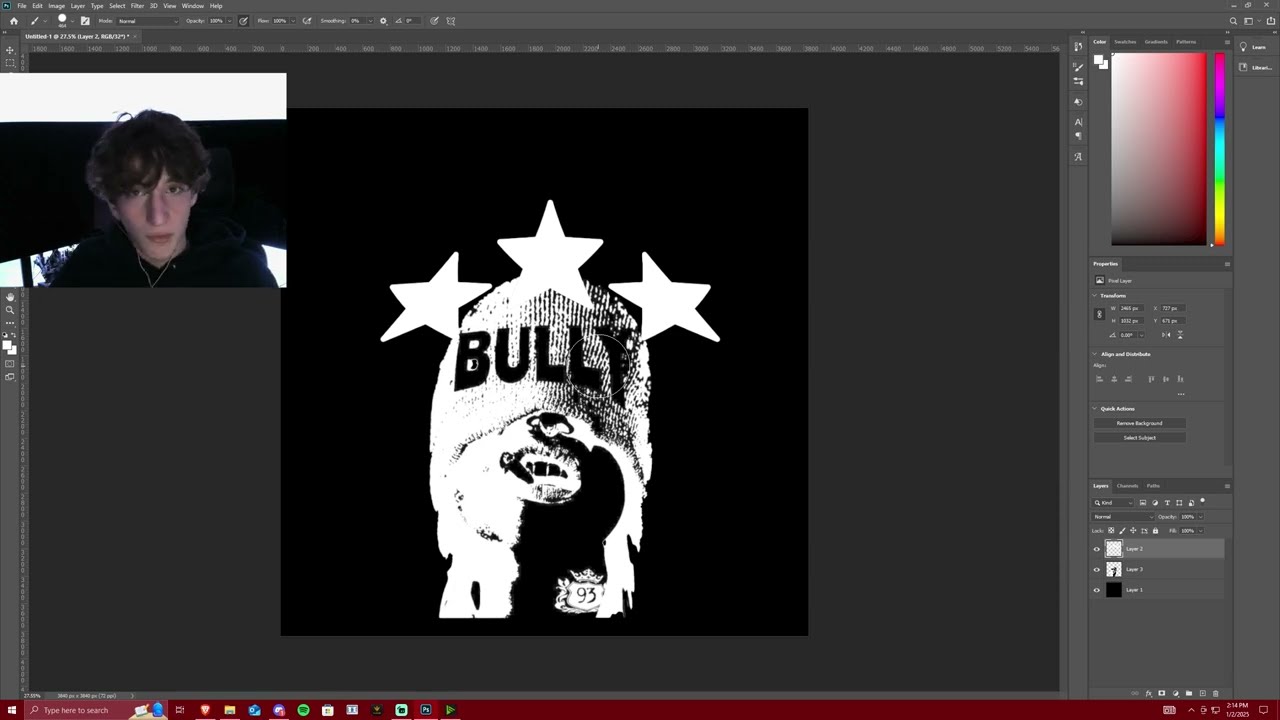Enable airbrush build-up icon

307,20
